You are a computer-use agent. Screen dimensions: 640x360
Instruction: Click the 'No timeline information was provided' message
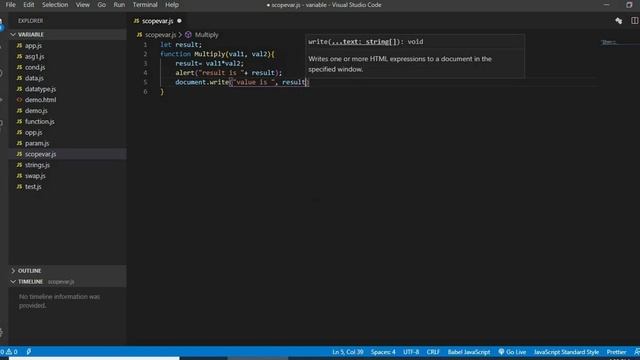pos(60,301)
